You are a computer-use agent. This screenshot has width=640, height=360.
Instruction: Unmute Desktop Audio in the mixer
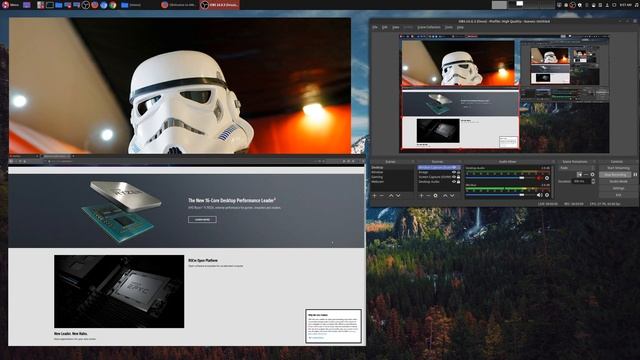click(540, 178)
